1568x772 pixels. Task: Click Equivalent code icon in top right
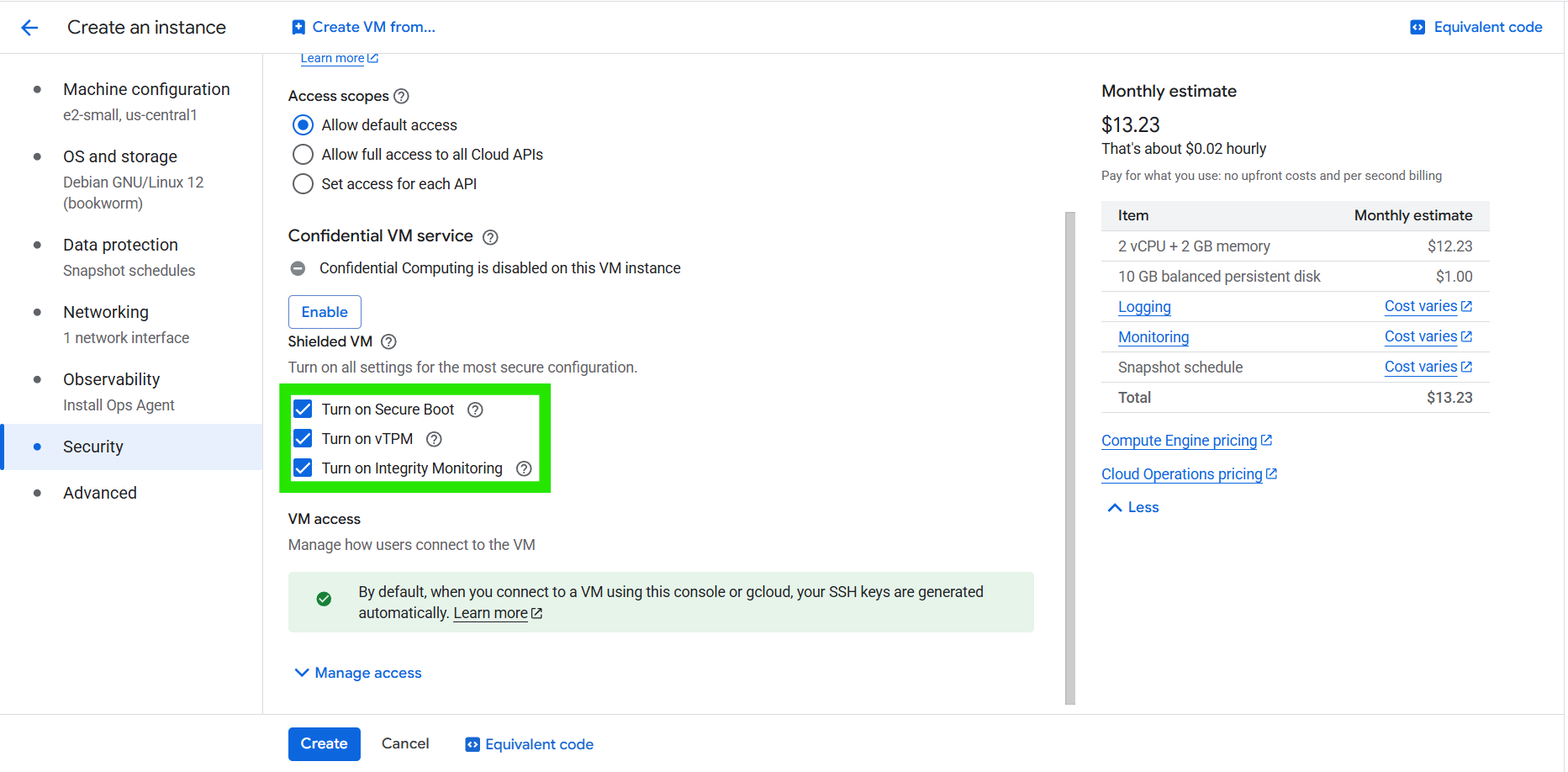coord(1418,27)
